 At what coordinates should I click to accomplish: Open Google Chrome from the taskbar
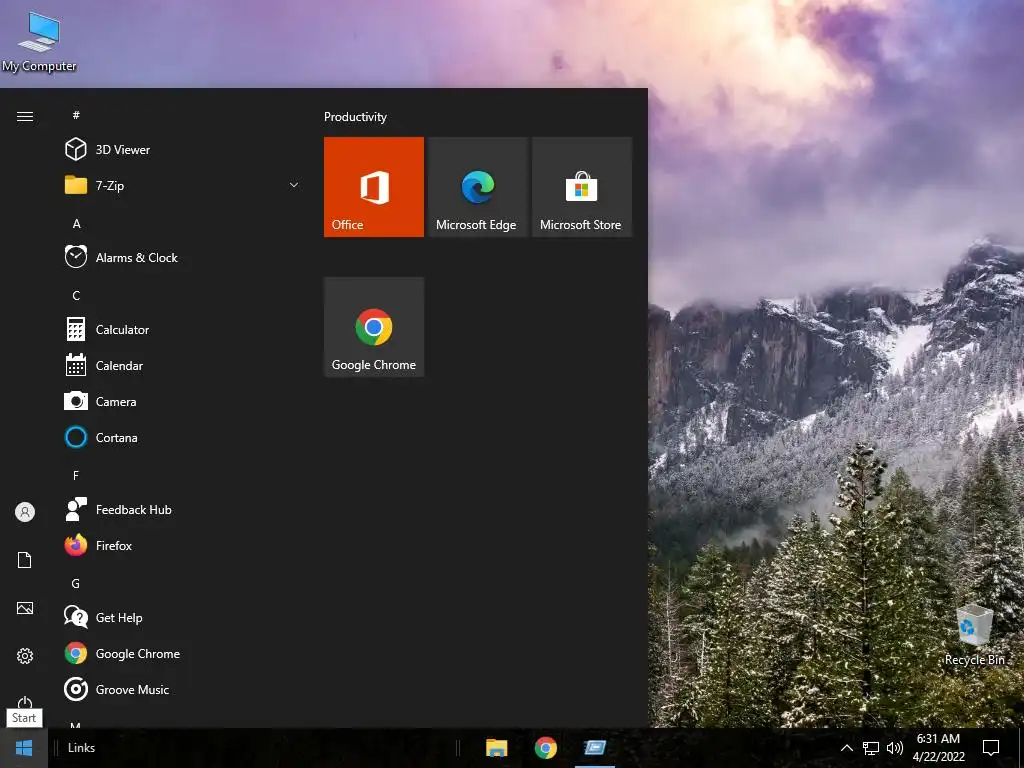546,748
